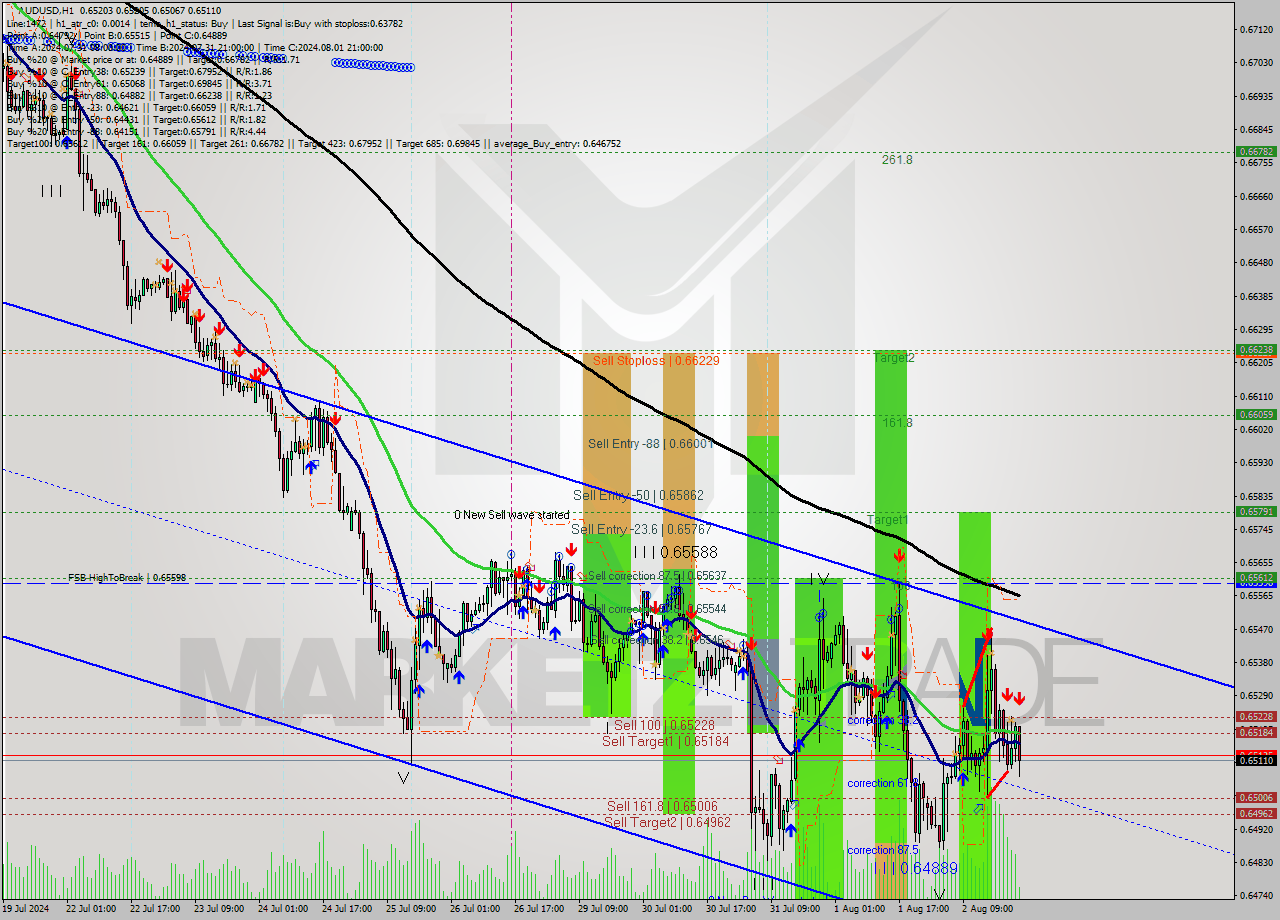1280x920 pixels.
Task: Click the '25 Jul 09:00' time axis label
Action: pyautogui.click(x=409, y=909)
